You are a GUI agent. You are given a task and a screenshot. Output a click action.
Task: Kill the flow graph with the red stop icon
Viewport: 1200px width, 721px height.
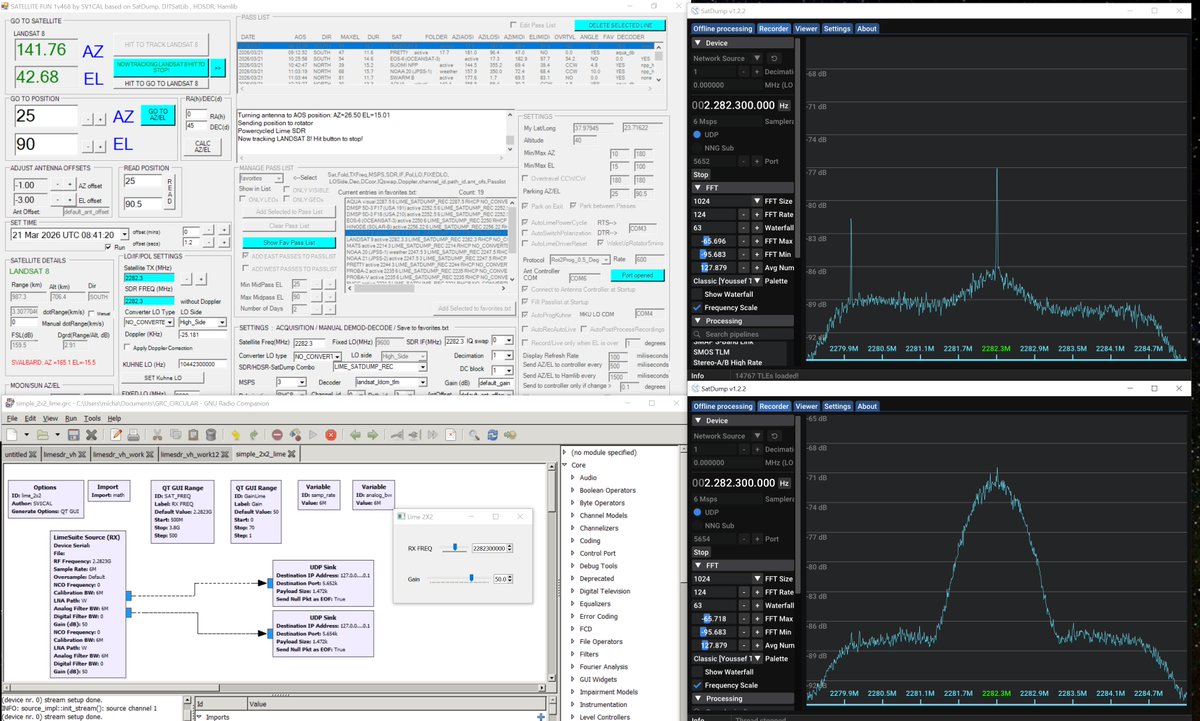(x=331, y=435)
